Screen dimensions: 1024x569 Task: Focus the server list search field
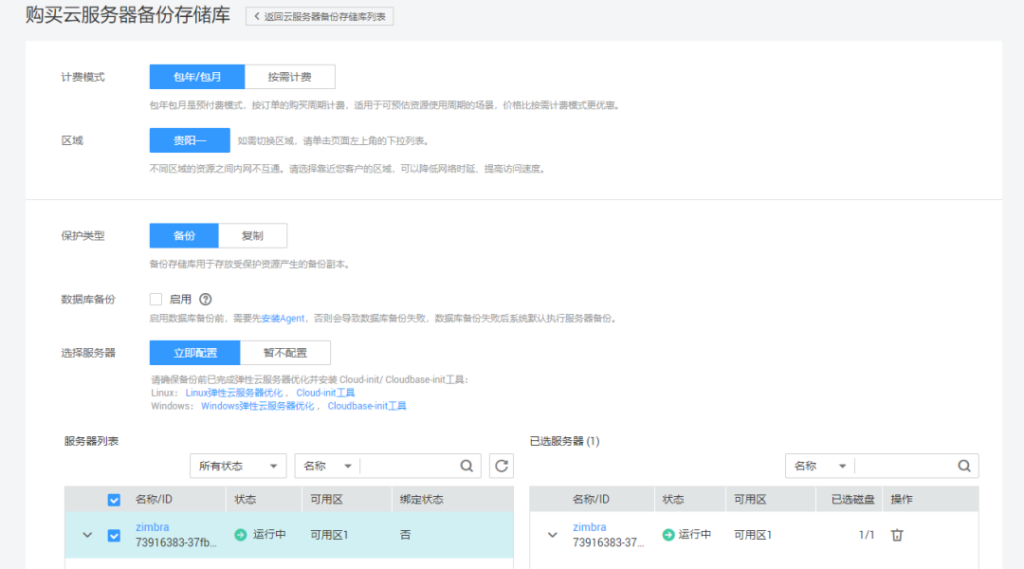point(409,466)
